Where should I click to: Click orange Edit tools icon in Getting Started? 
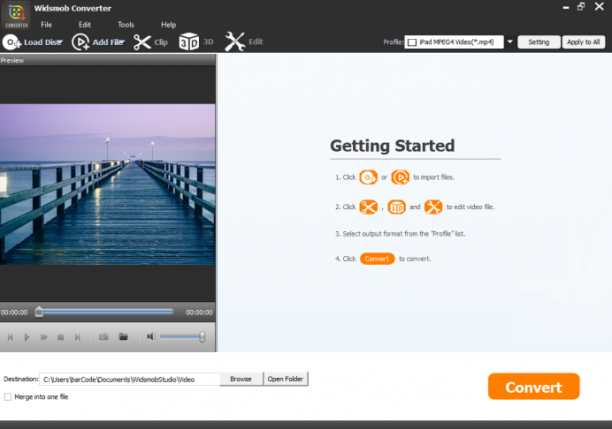433,207
